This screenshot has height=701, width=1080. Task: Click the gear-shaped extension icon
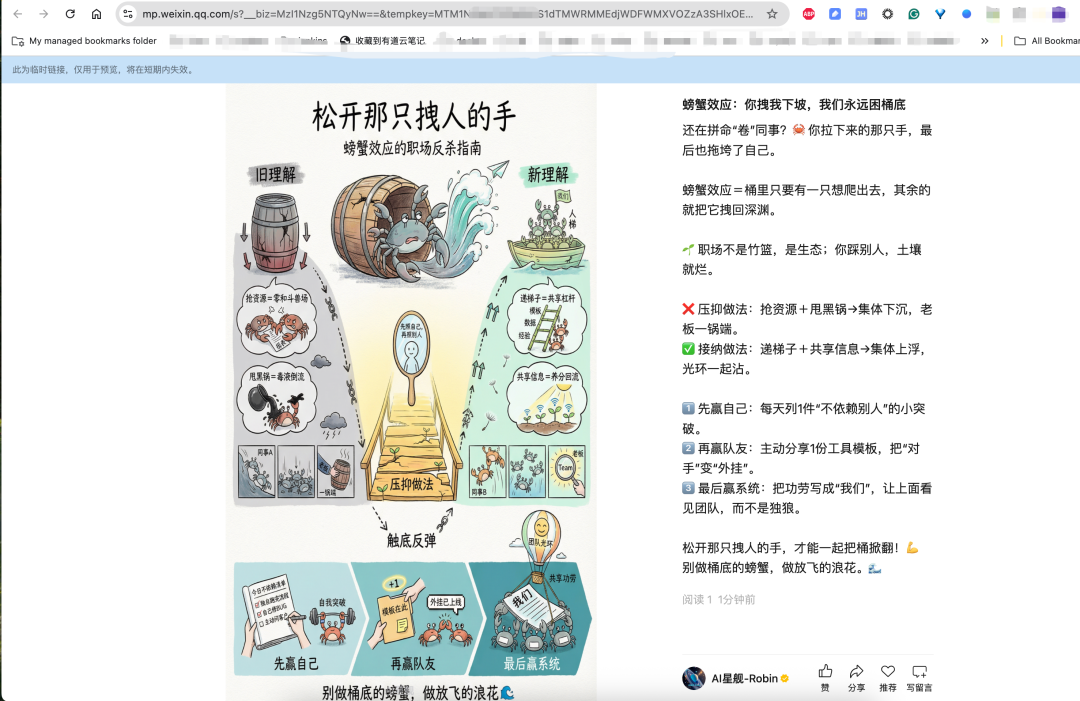pos(887,14)
